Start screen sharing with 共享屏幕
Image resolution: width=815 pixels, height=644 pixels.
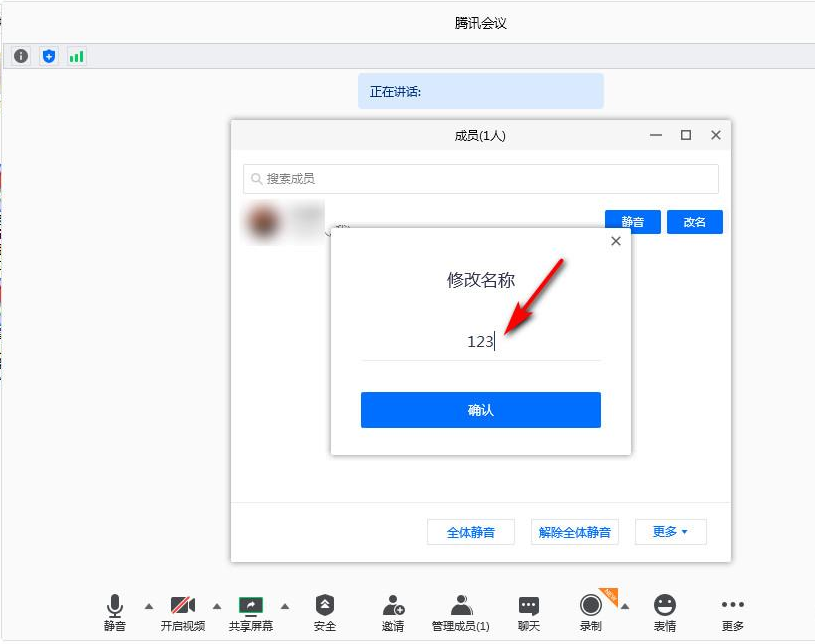(x=251, y=612)
